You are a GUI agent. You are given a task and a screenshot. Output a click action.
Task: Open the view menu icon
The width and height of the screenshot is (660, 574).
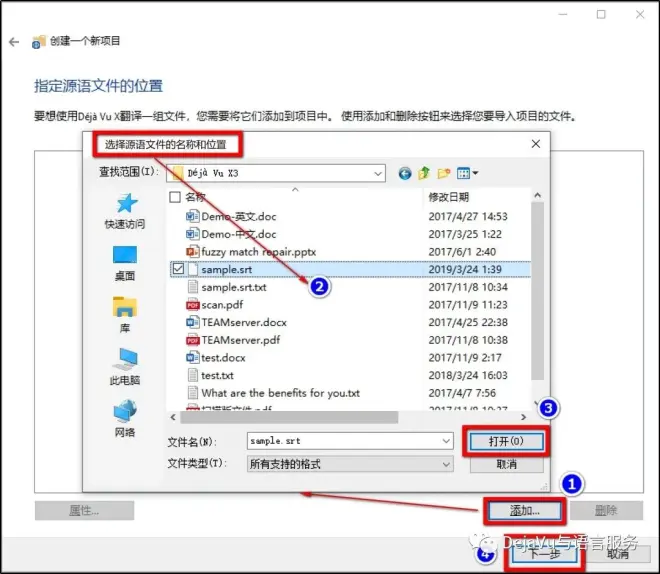click(467, 173)
